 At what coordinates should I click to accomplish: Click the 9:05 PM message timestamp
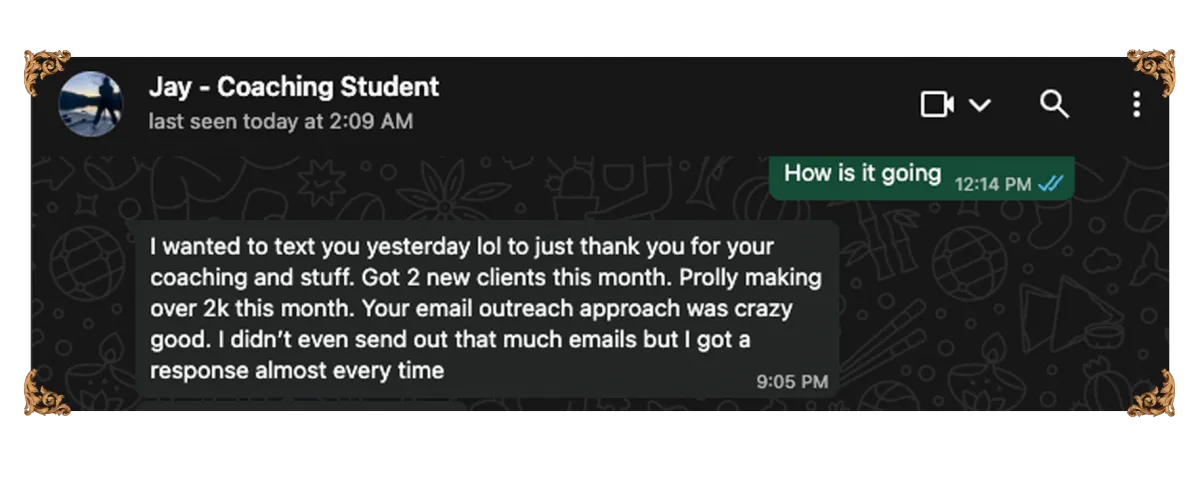click(792, 381)
